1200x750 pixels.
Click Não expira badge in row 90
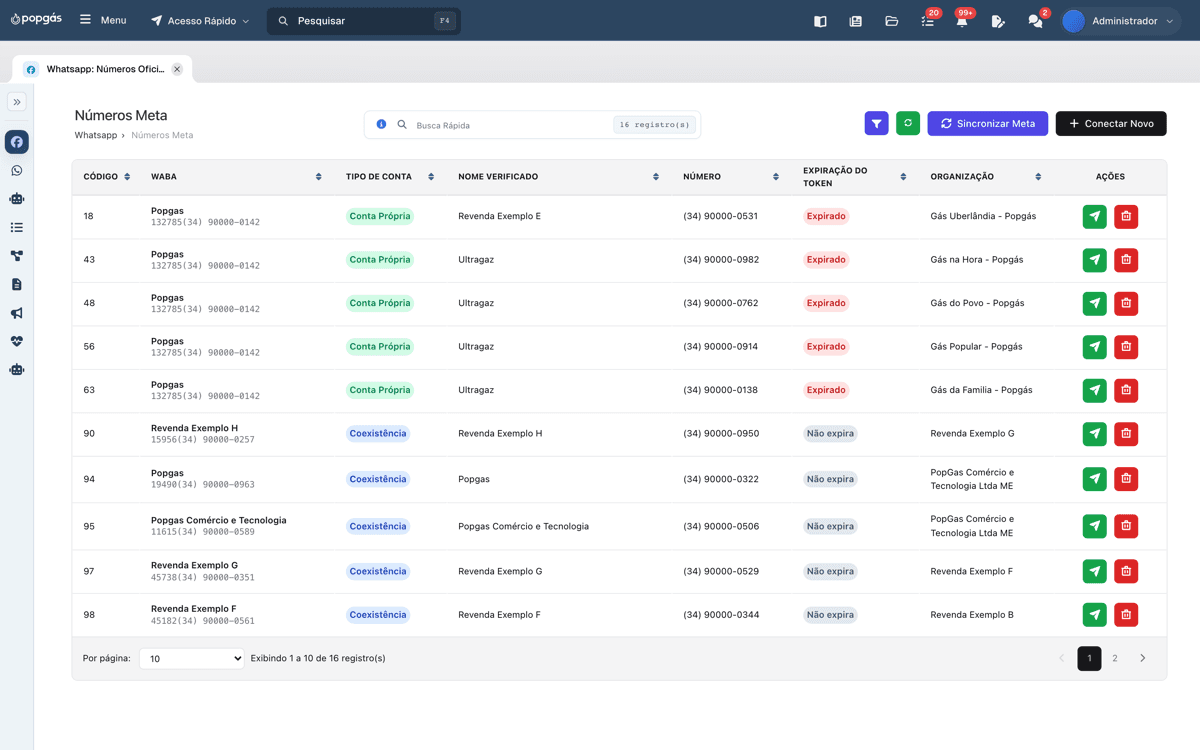click(x=830, y=434)
